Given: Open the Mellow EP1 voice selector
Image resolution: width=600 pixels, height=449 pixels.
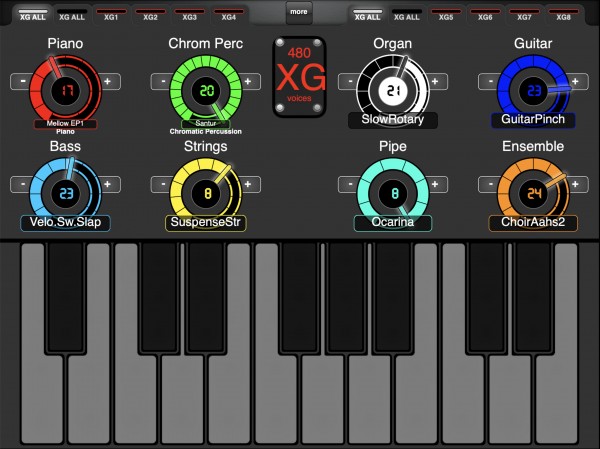Looking at the screenshot, I should (65, 124).
